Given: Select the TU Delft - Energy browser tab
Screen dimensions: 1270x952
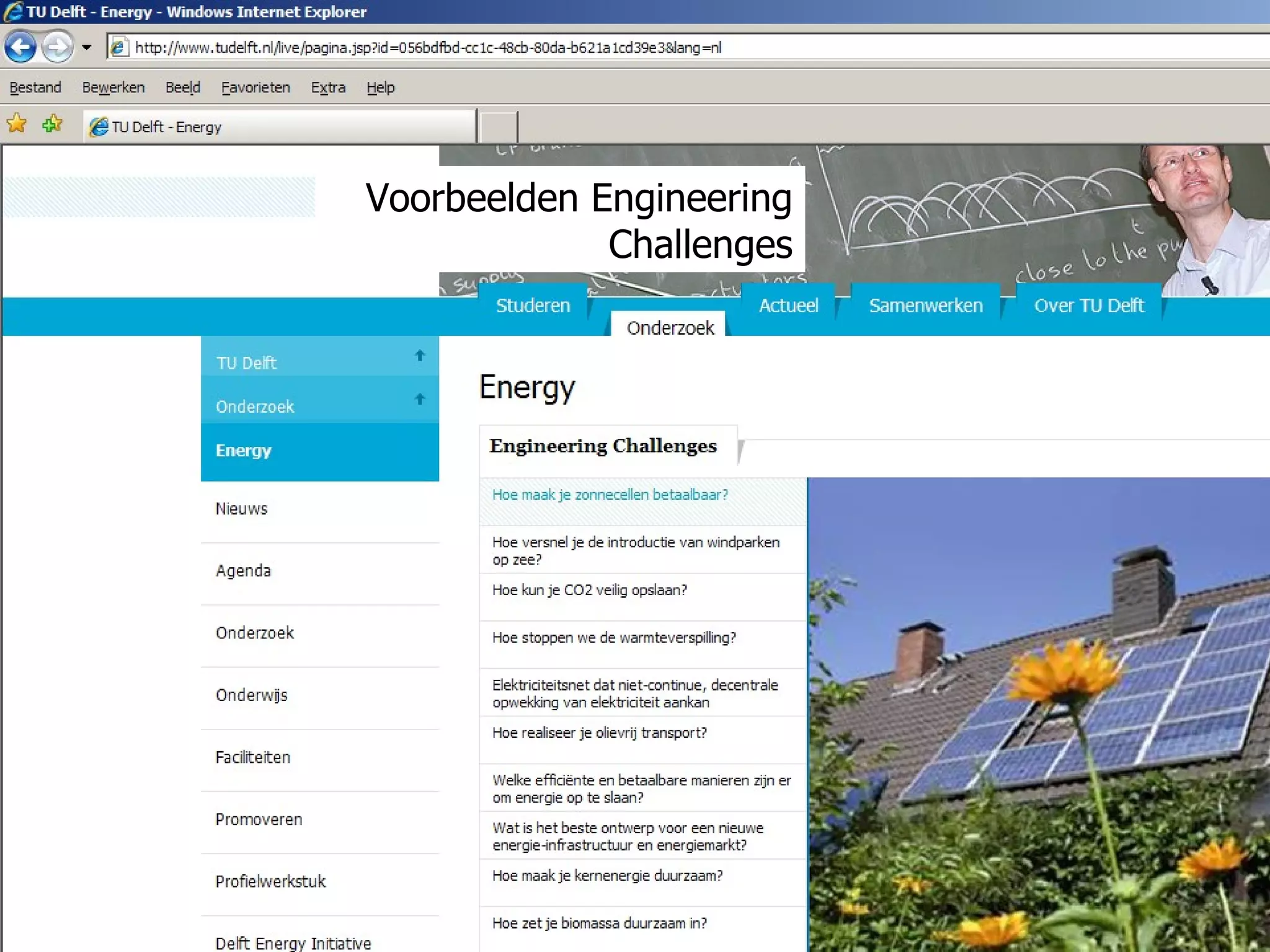Looking at the screenshot, I should (280, 126).
